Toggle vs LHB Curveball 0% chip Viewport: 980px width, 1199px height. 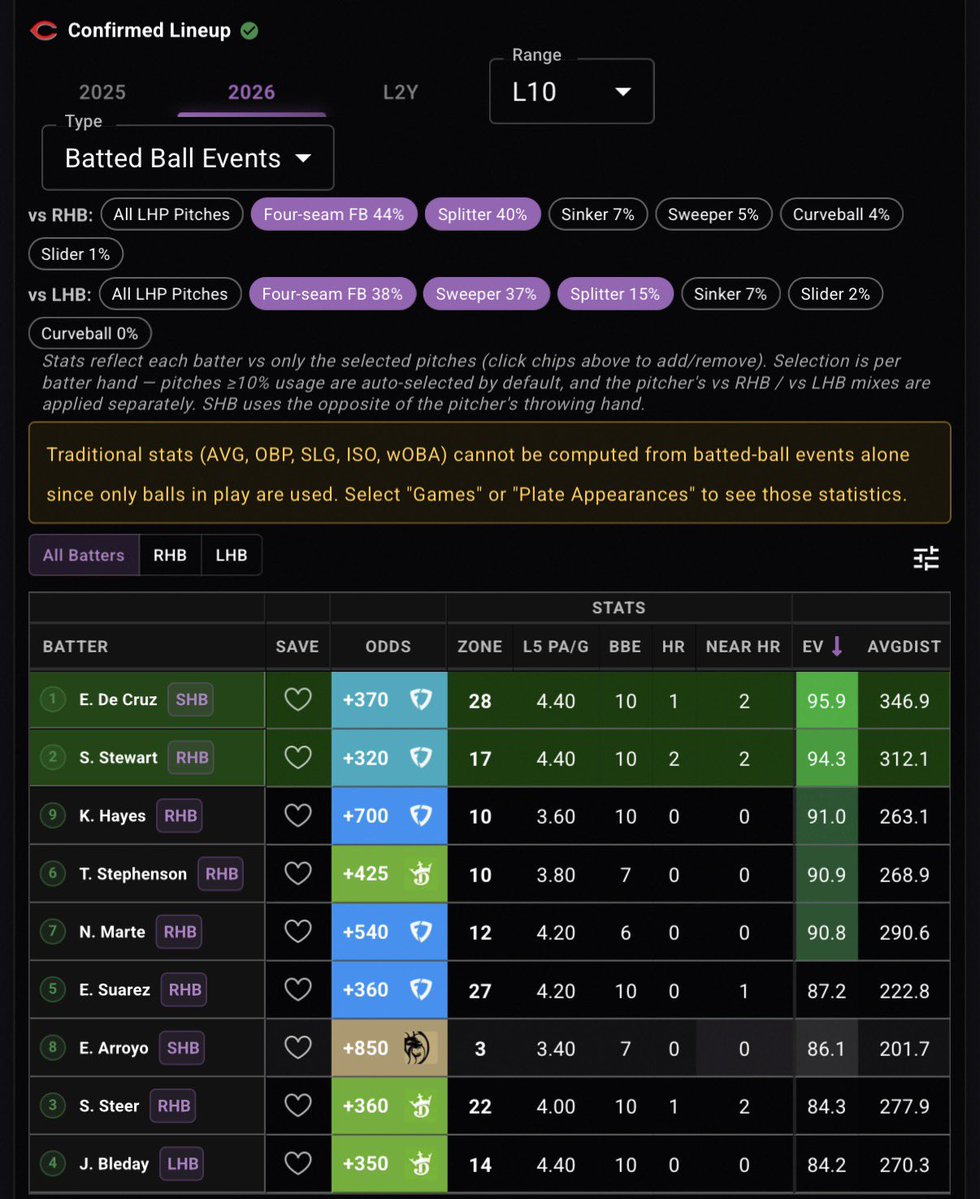89,334
